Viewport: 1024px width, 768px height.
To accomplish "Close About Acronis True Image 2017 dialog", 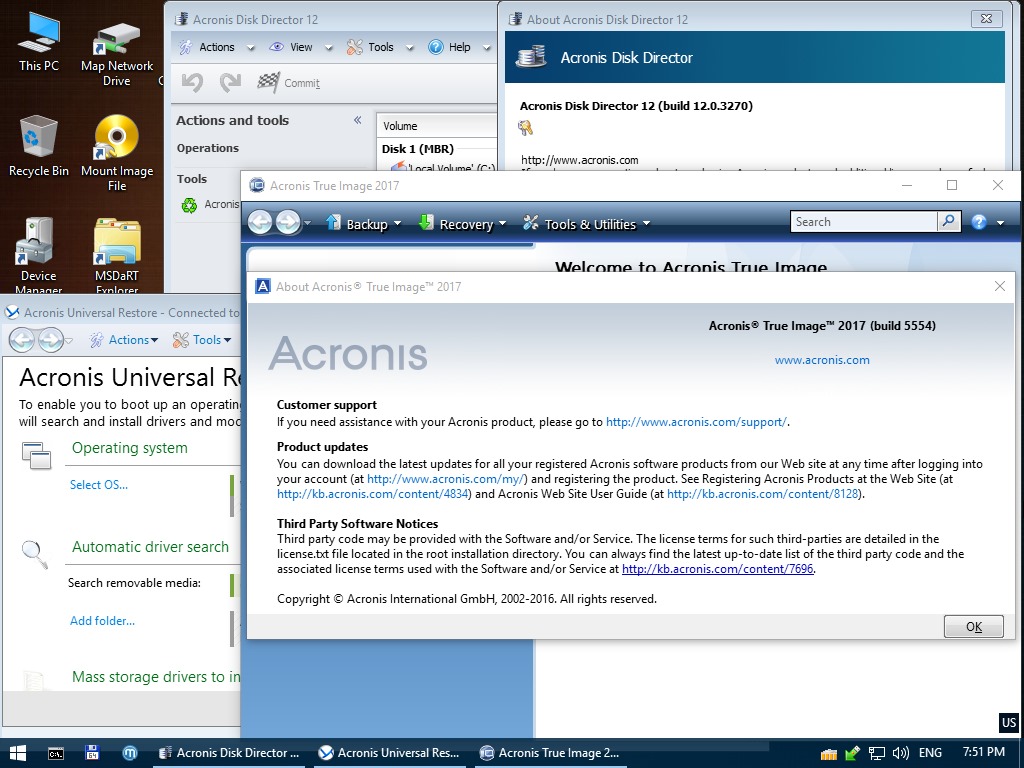I will [x=999, y=286].
